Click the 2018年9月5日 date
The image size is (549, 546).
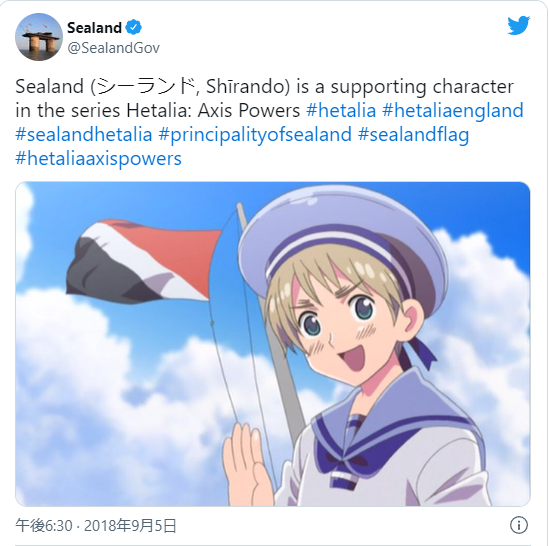pos(130,526)
